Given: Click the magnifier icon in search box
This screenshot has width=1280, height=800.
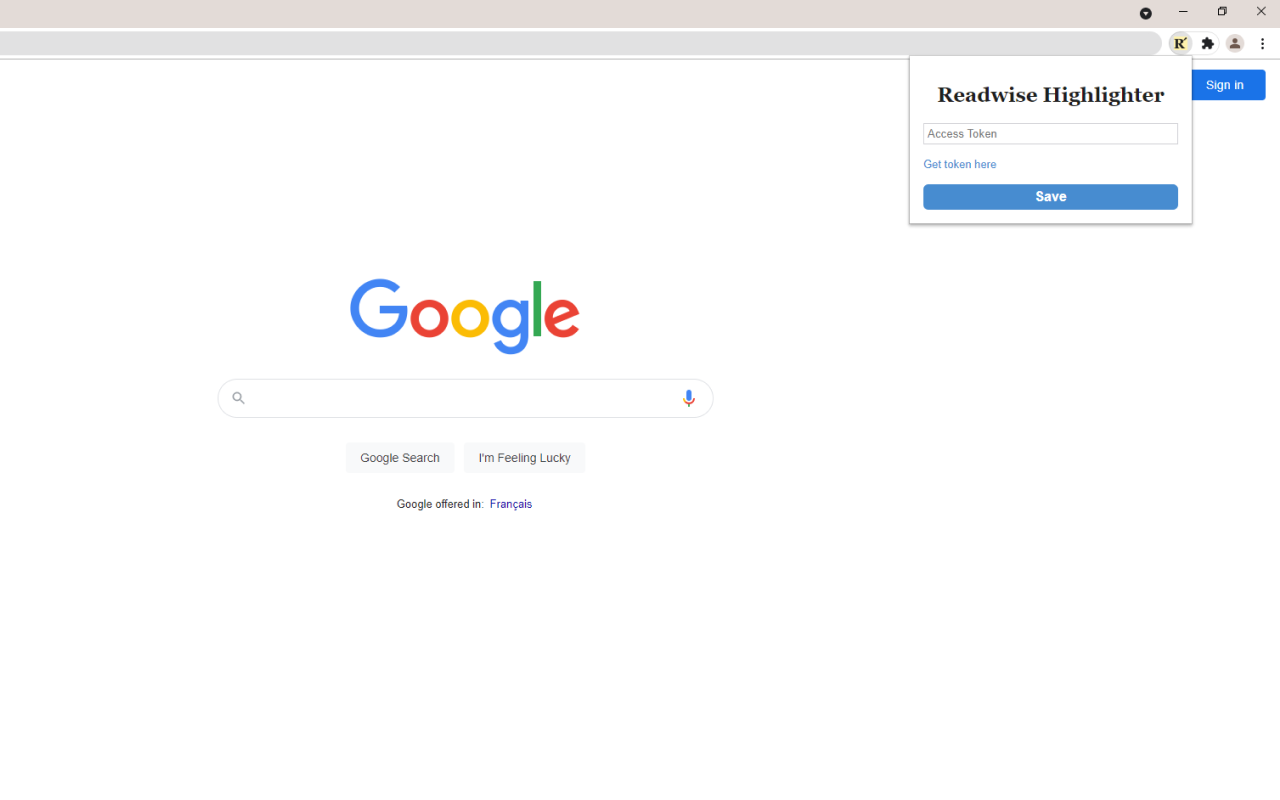Looking at the screenshot, I should 238,398.
